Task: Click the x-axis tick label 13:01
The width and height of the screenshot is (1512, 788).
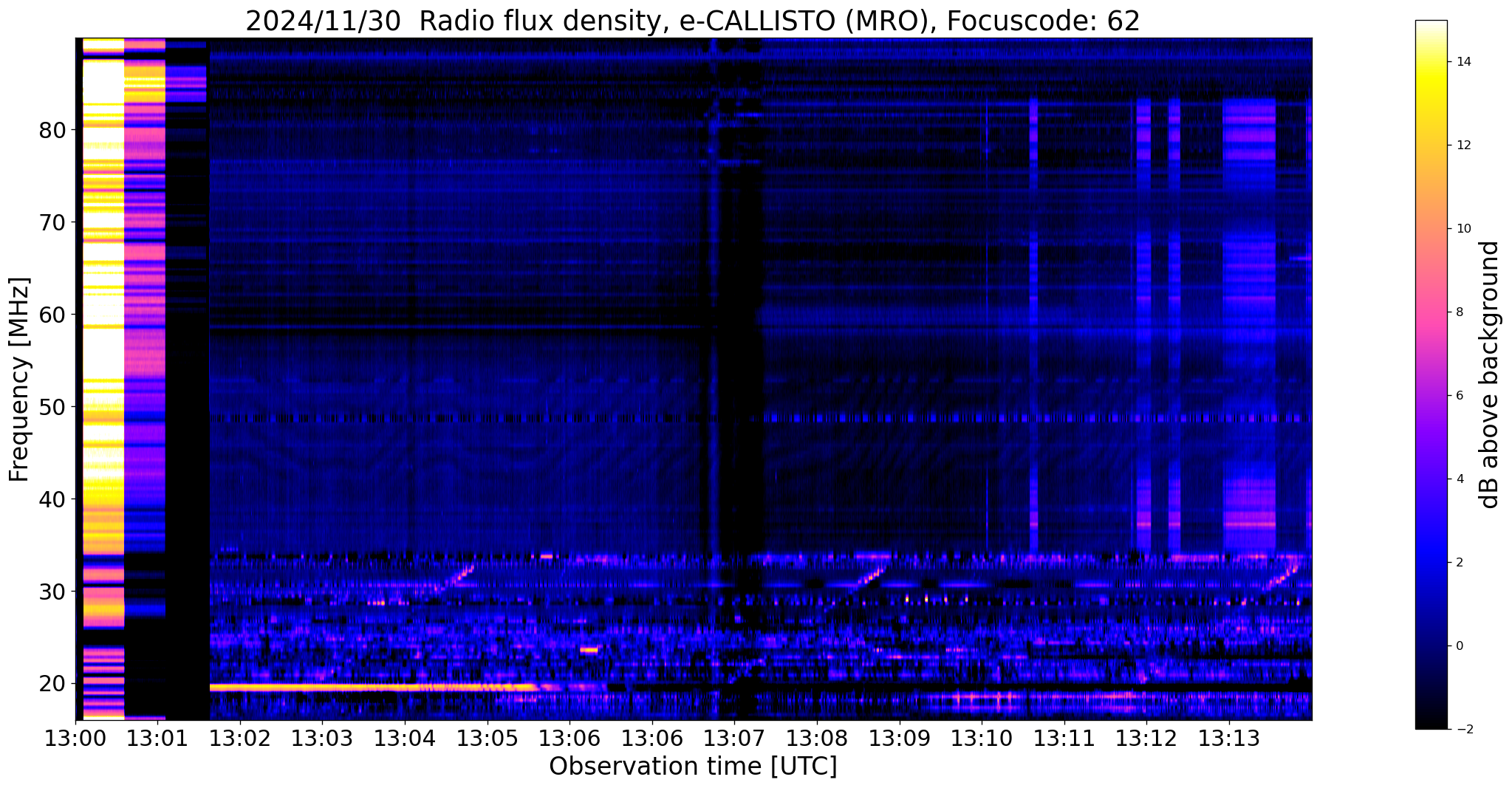Action: (157, 738)
